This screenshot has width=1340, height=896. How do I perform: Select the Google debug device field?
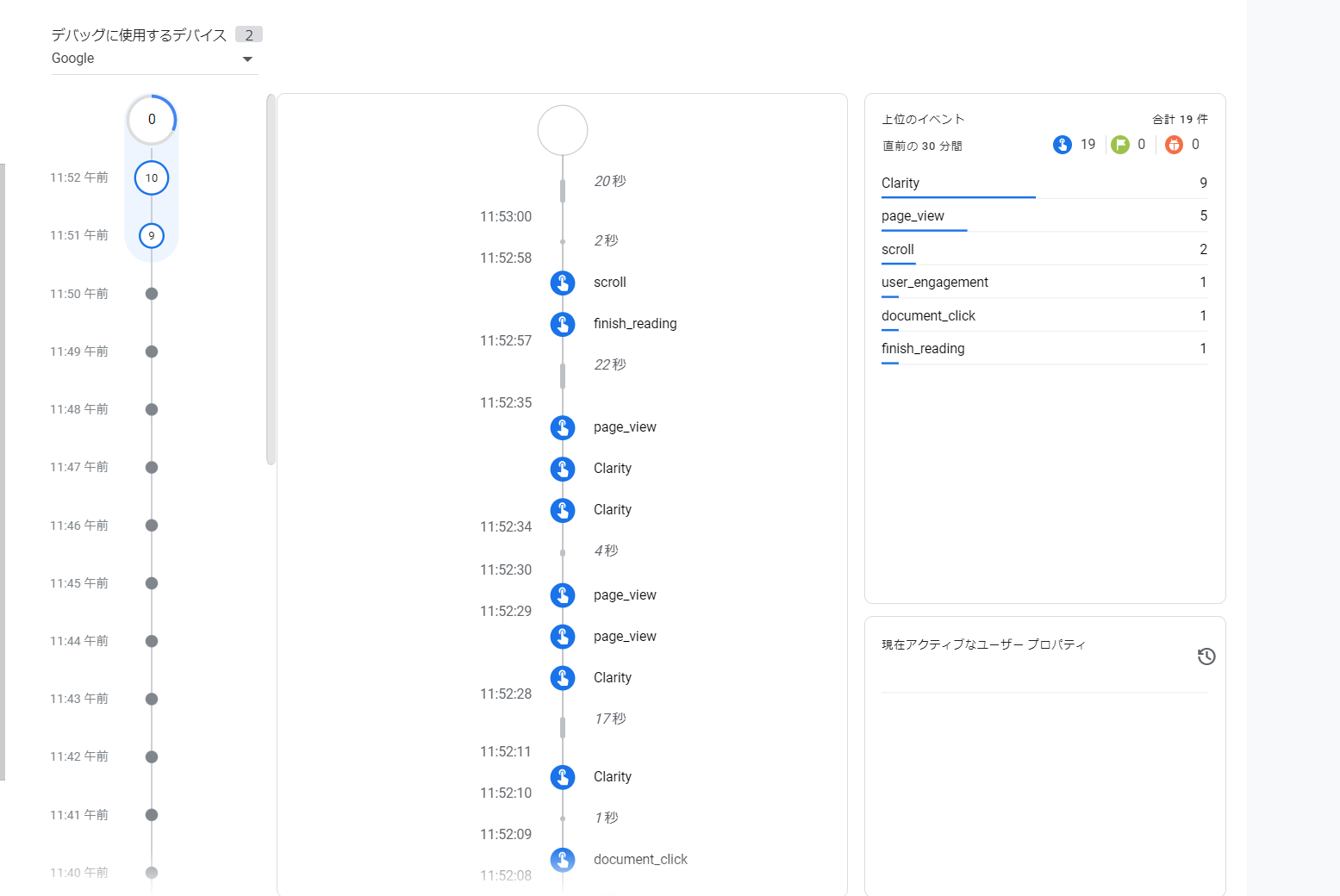pyautogui.click(x=138, y=59)
